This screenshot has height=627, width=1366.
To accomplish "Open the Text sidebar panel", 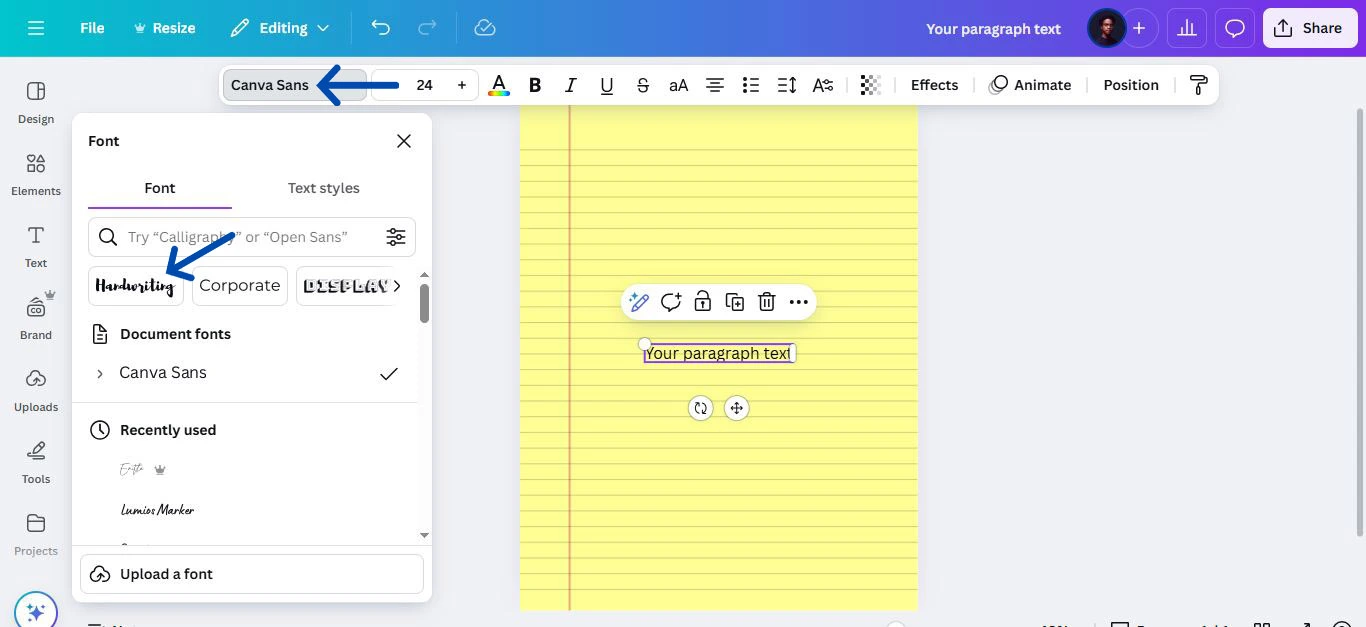I will click(x=36, y=246).
